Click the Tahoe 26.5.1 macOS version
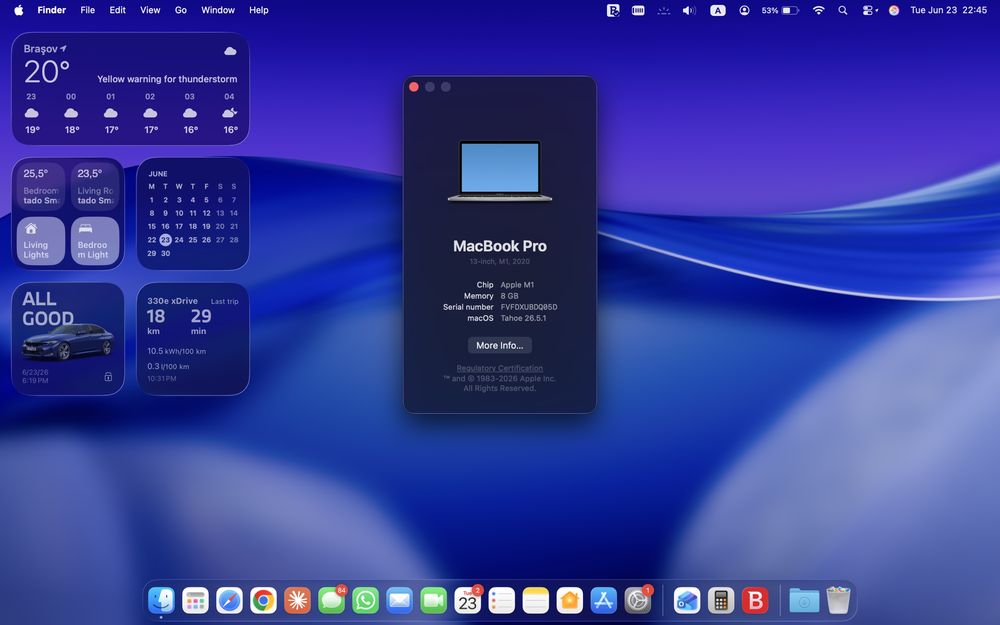This screenshot has width=1000, height=625. pyautogui.click(x=523, y=318)
